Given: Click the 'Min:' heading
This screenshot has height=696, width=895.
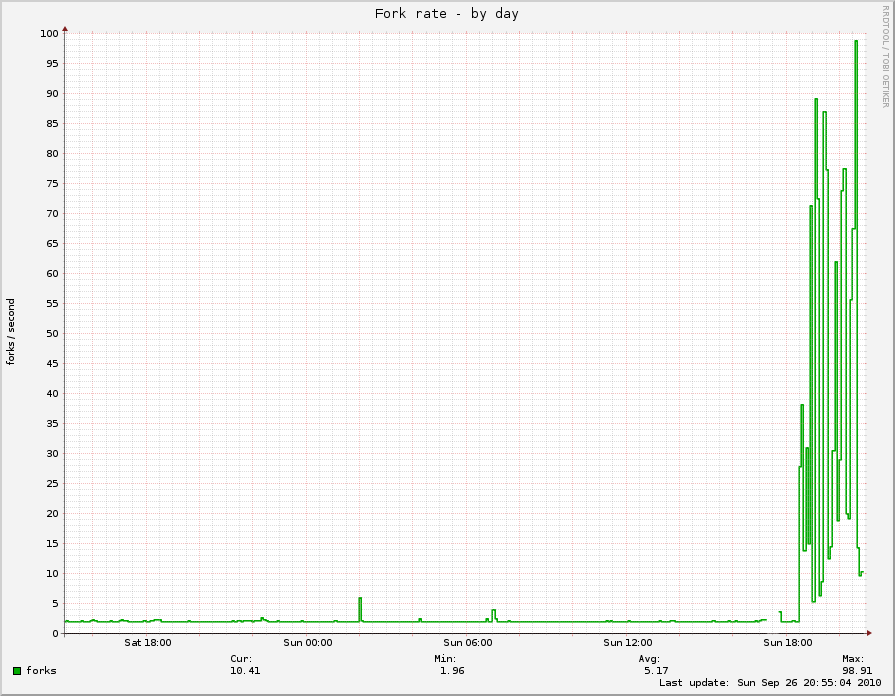Looking at the screenshot, I should (x=445, y=659).
